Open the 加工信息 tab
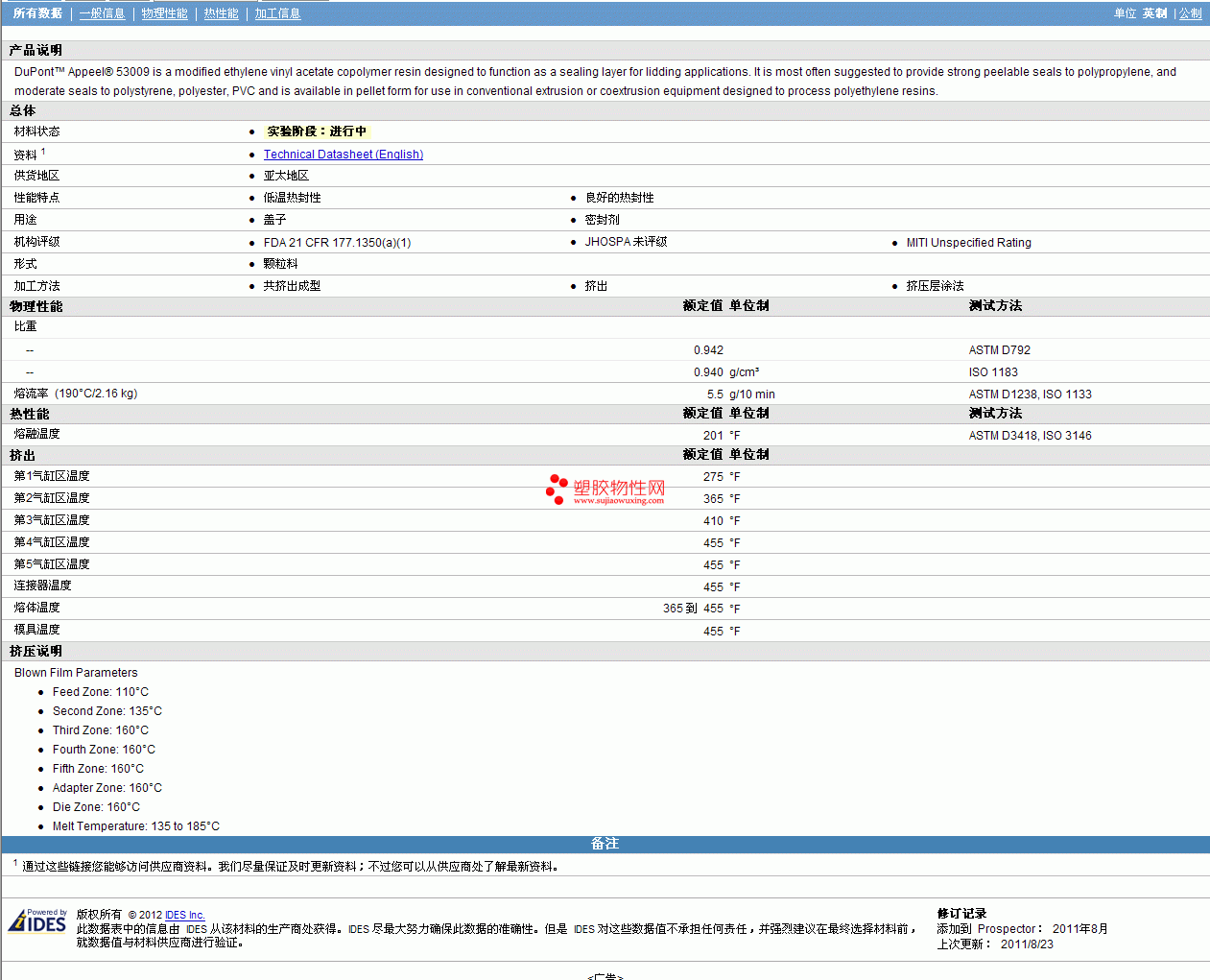This screenshot has height=980, width=1210. (277, 13)
